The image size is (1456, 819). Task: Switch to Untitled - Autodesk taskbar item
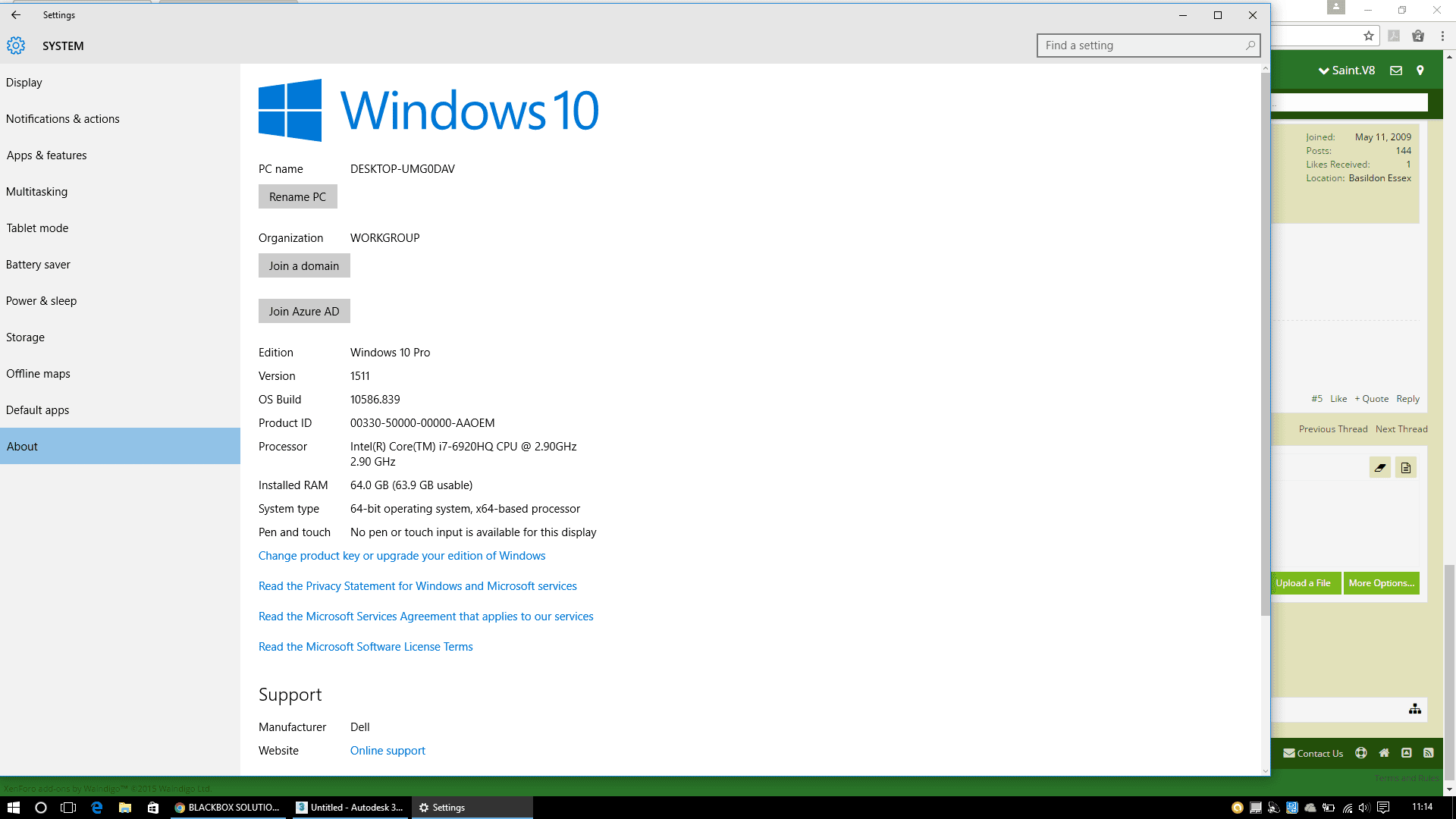pos(351,808)
